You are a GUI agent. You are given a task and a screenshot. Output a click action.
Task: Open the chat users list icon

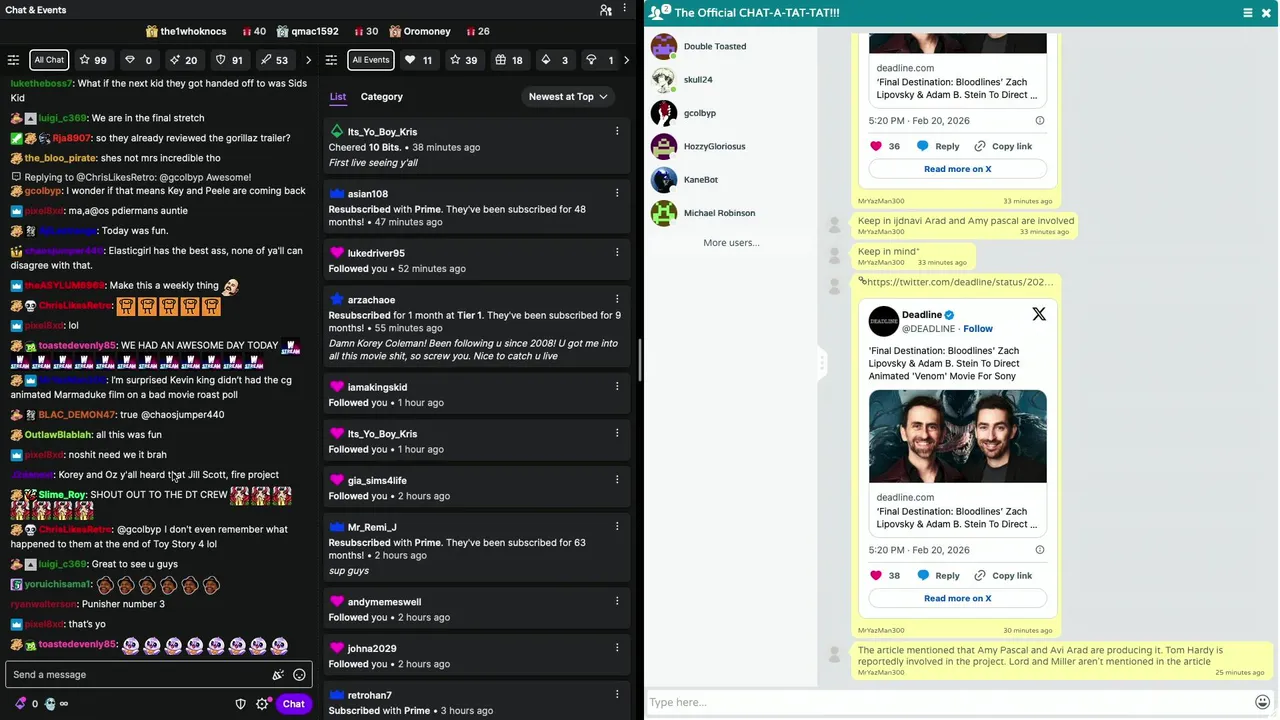click(x=606, y=10)
